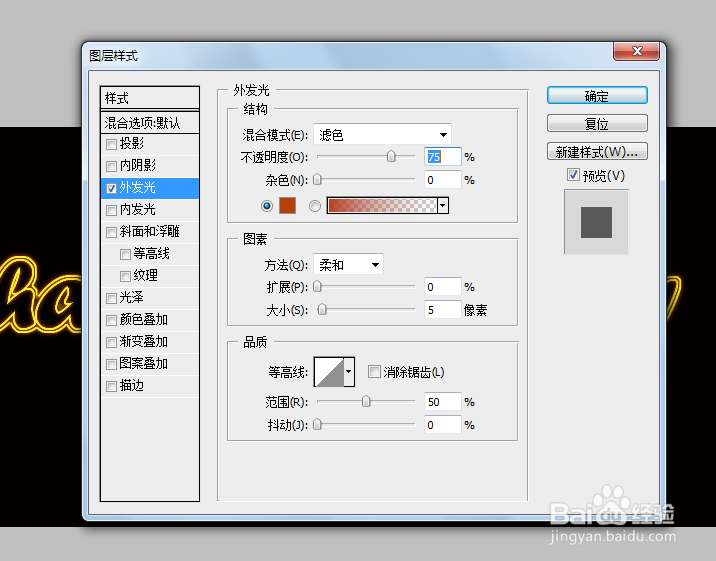716x561 pixels.
Task: Open the 内发光 style settings row
Action: click(x=150, y=210)
